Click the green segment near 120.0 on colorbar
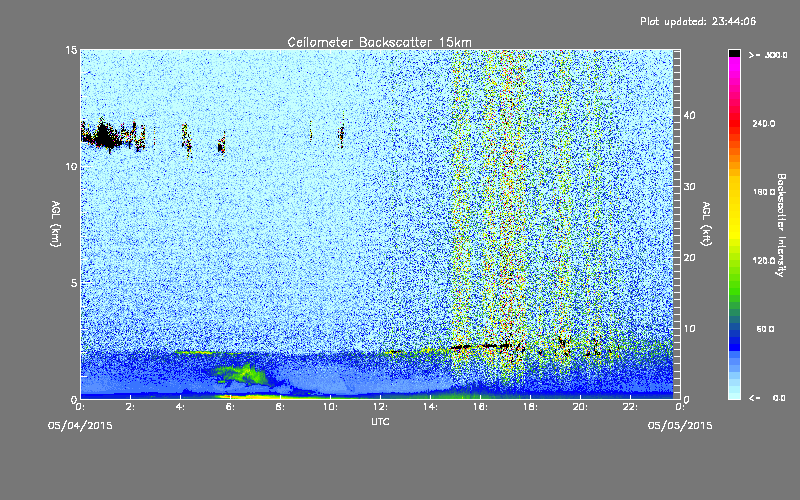The height and width of the screenshot is (500, 800). (x=734, y=265)
